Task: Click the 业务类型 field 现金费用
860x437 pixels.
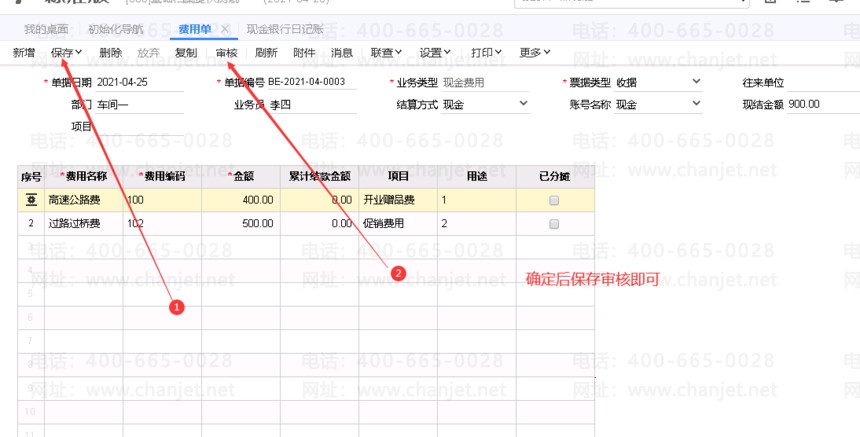Action: pyautogui.click(x=485, y=82)
